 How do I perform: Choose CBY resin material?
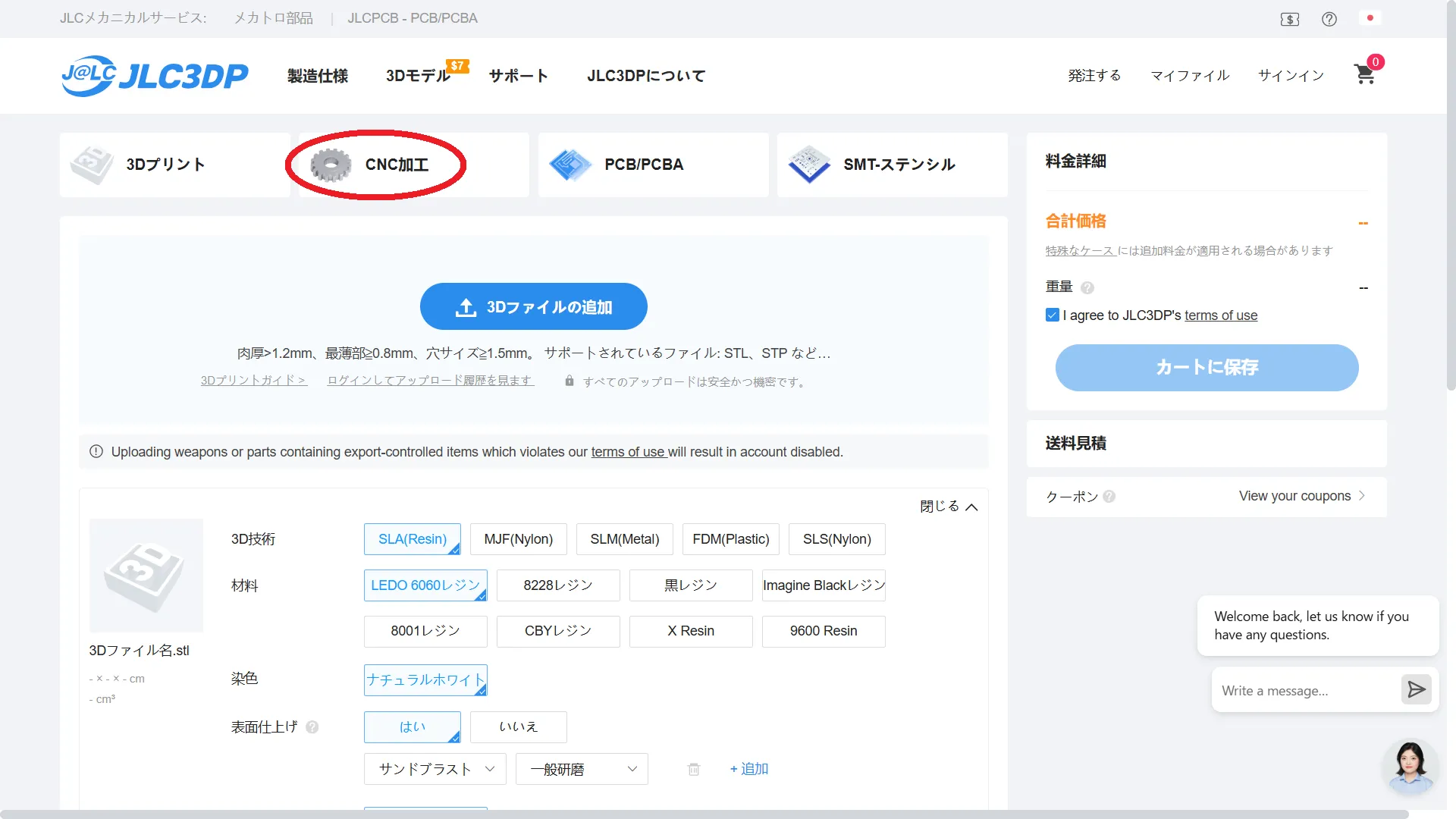coord(558,631)
